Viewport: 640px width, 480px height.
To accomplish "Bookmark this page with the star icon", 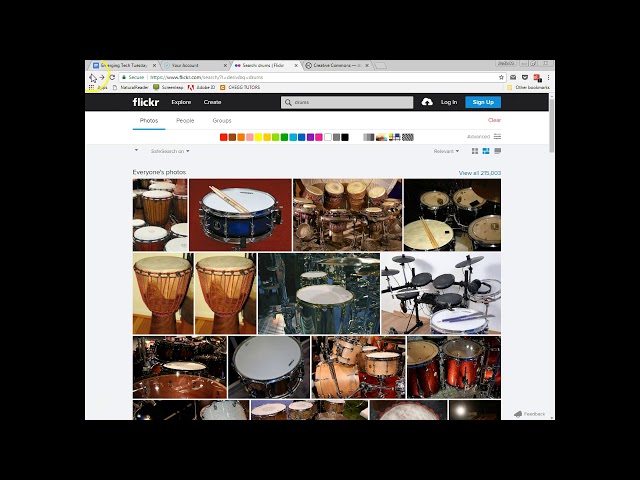I will coord(501,77).
